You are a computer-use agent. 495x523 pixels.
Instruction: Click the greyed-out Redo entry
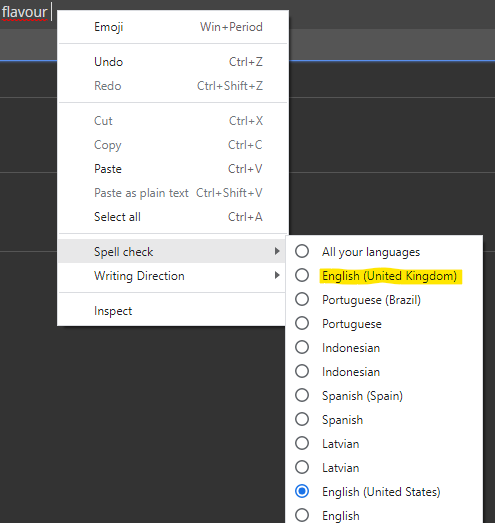(x=173, y=86)
